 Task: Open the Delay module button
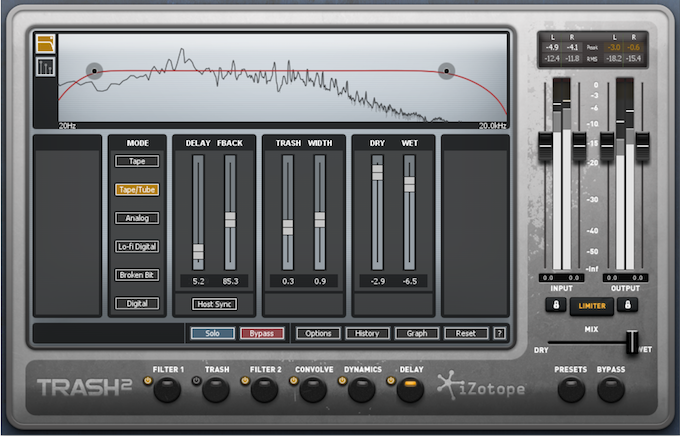(410, 390)
